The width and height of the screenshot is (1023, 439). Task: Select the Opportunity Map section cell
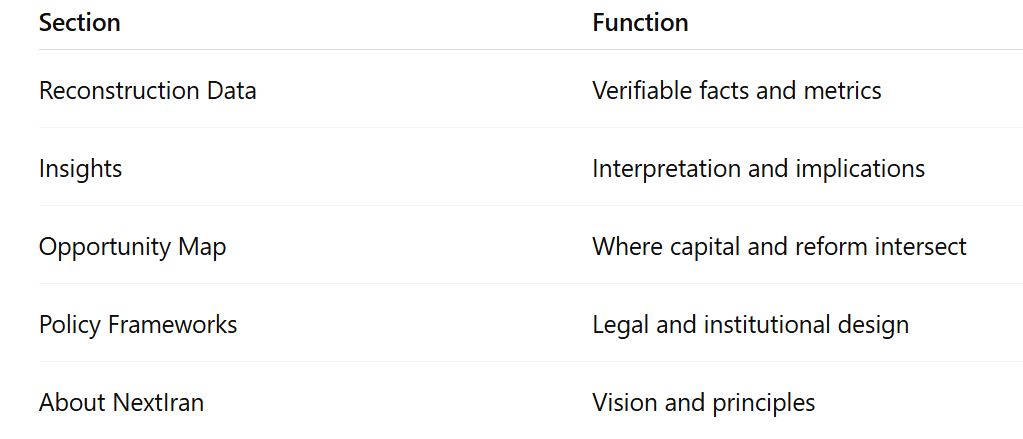click(x=132, y=247)
